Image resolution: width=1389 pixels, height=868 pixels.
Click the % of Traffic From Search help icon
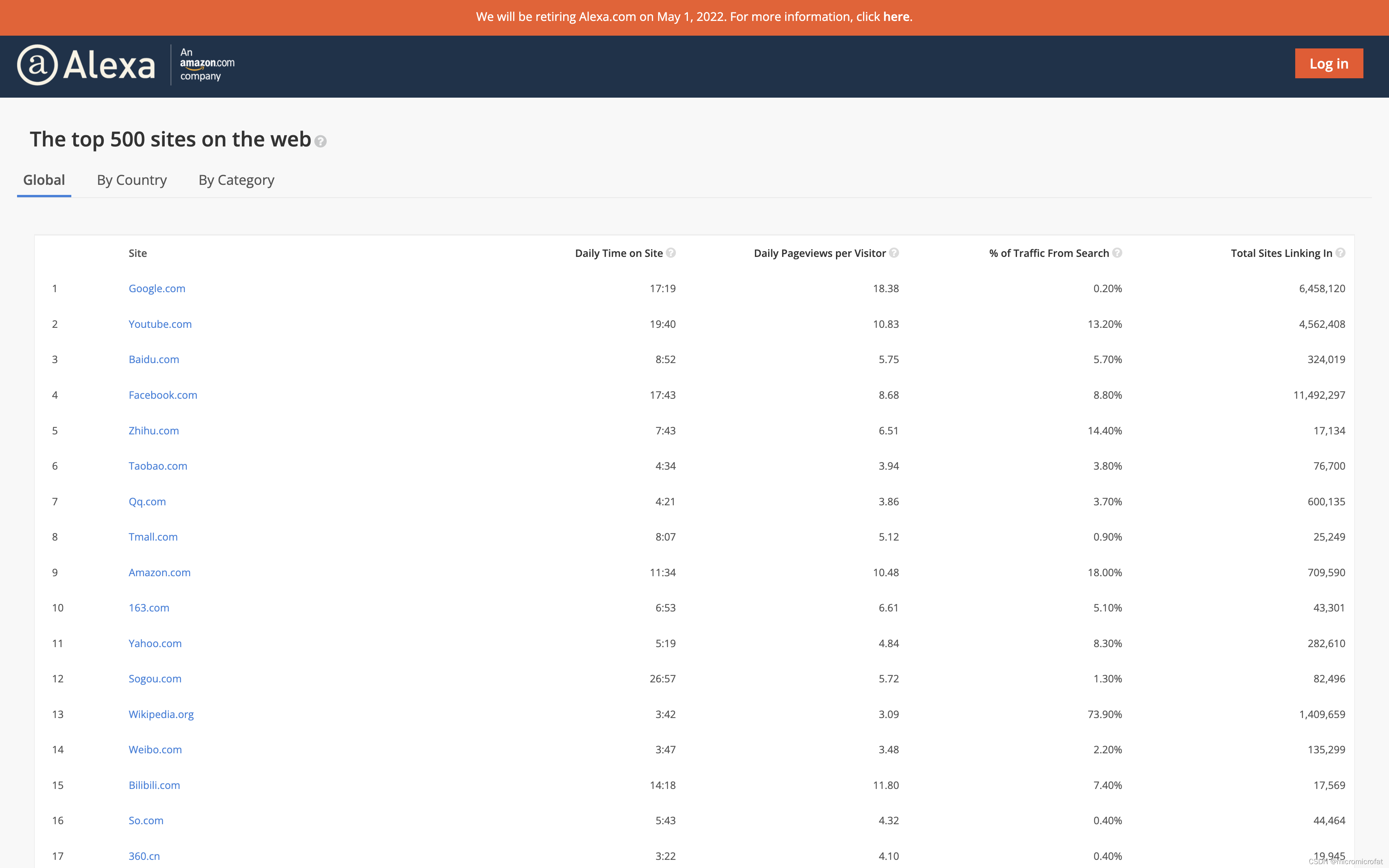(1117, 253)
